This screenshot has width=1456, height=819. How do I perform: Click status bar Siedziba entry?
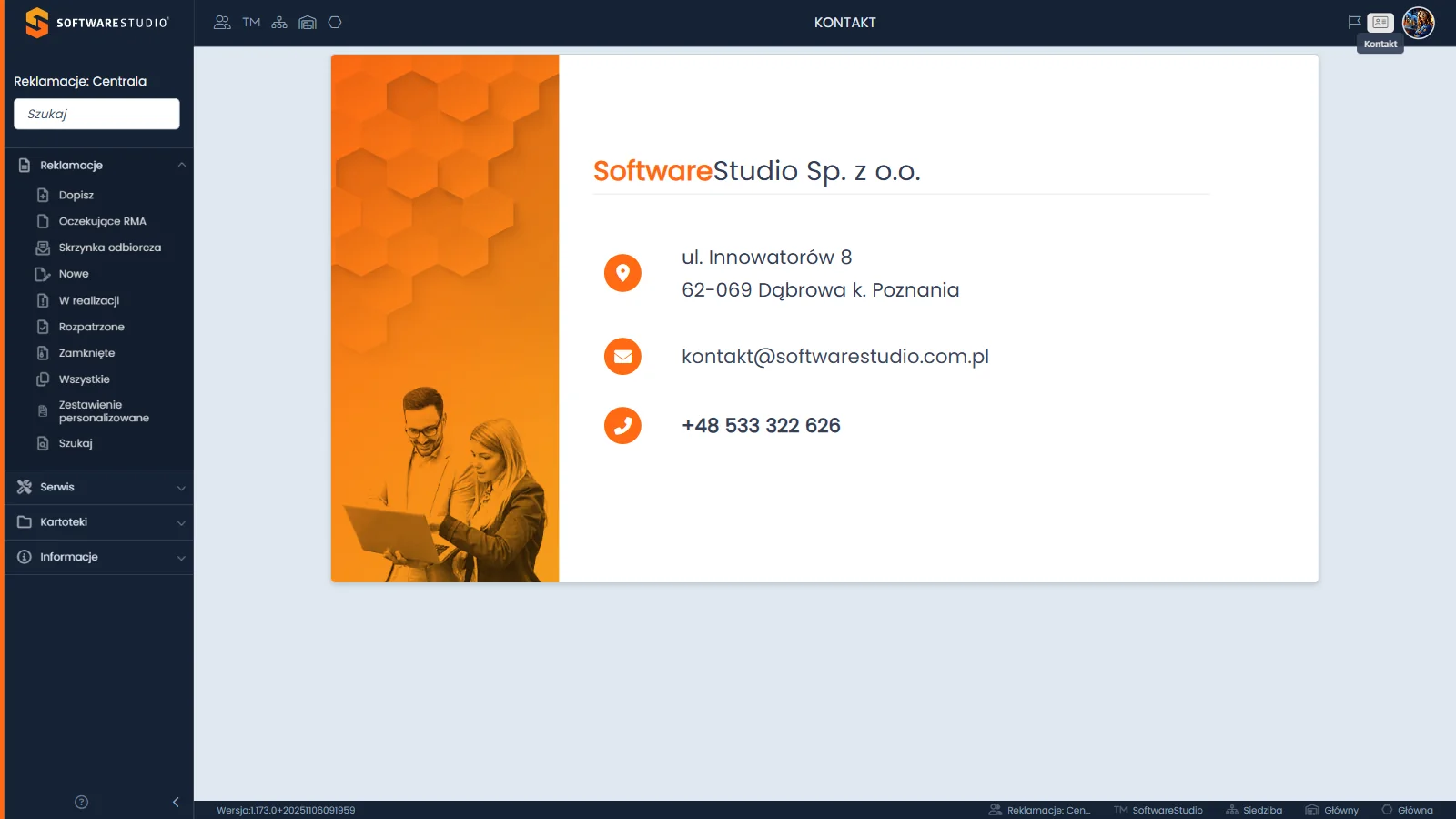(1254, 810)
